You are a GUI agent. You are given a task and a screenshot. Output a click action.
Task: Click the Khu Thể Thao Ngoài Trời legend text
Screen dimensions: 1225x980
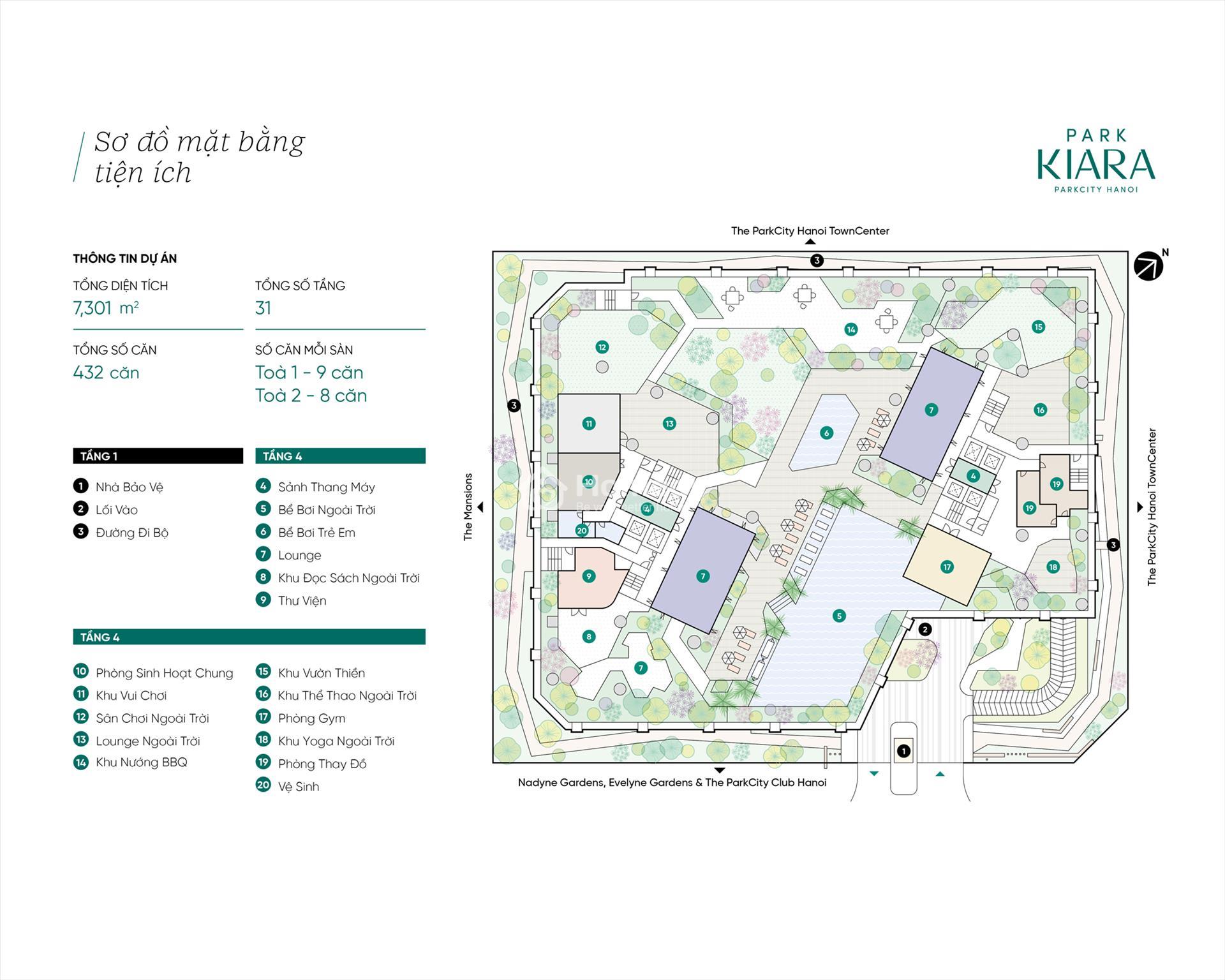pos(348,695)
